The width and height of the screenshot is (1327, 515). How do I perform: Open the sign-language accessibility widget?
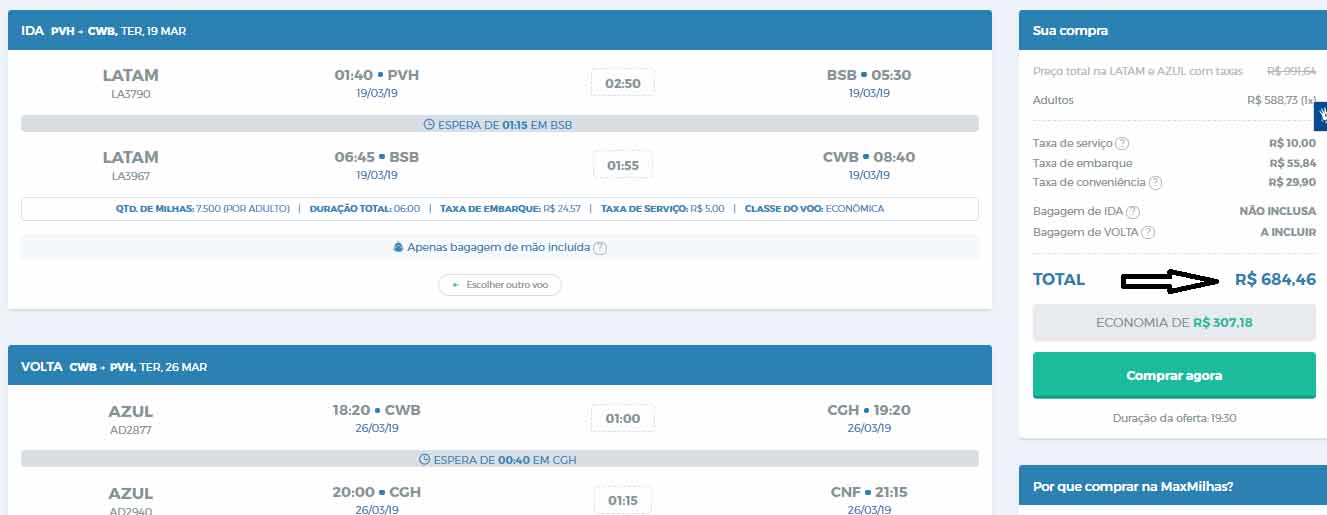(1320, 115)
